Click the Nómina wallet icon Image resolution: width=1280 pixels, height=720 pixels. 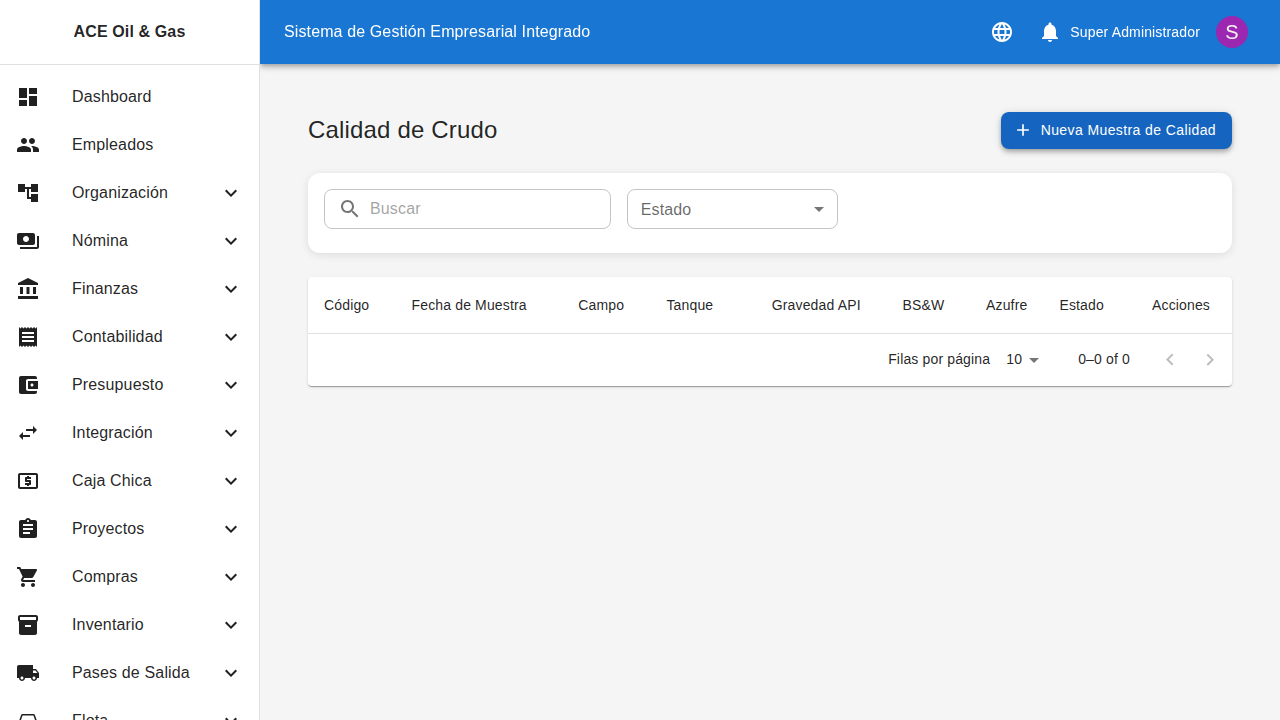click(28, 241)
